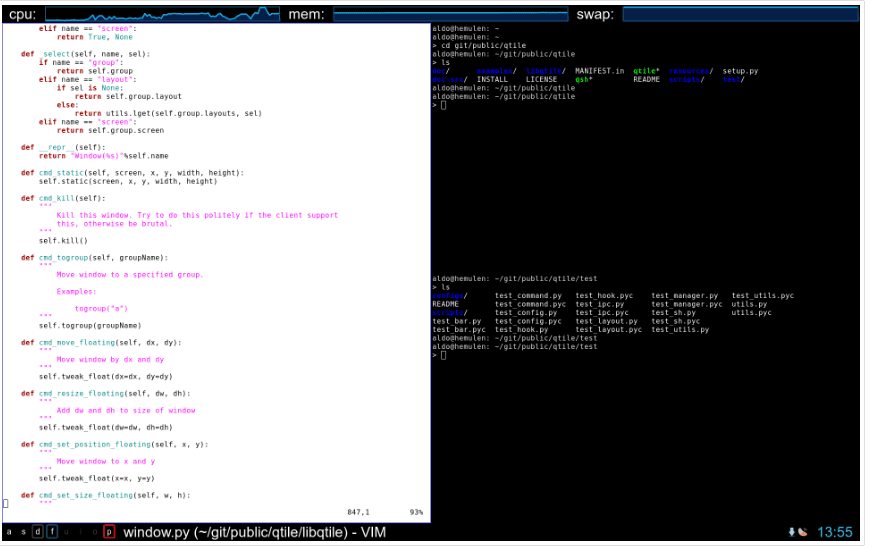Click 'setup.py' in the ls output
The width and height of the screenshot is (875, 548).
[x=740, y=71]
